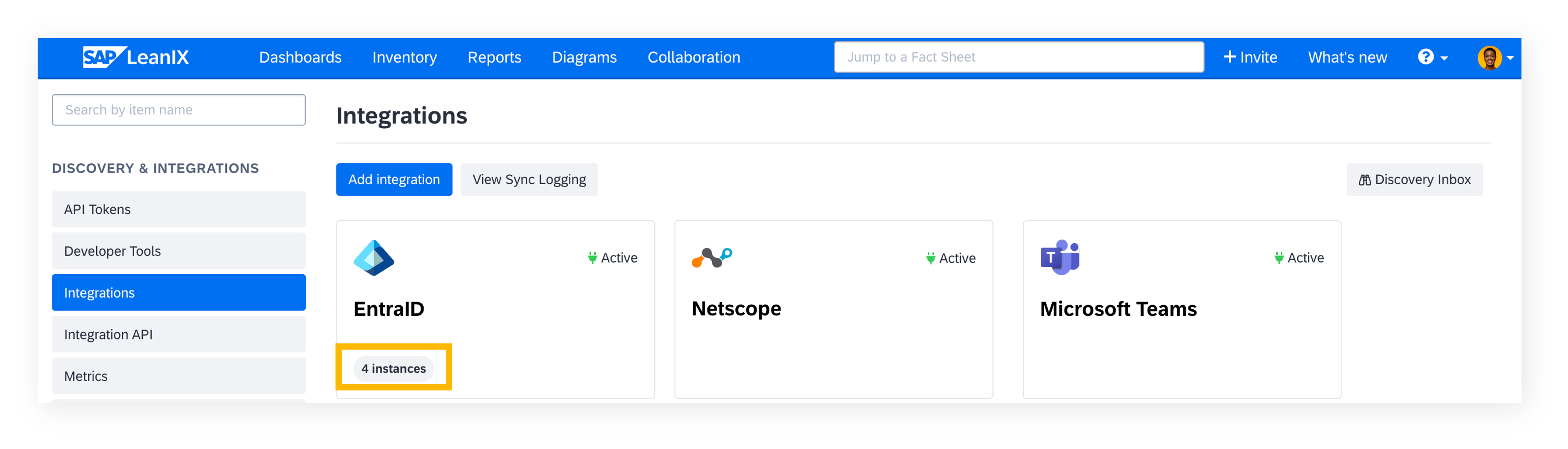Select the Integrations sidebar item
Image resolution: width=1568 pixels, height=449 pixels.
(178, 292)
